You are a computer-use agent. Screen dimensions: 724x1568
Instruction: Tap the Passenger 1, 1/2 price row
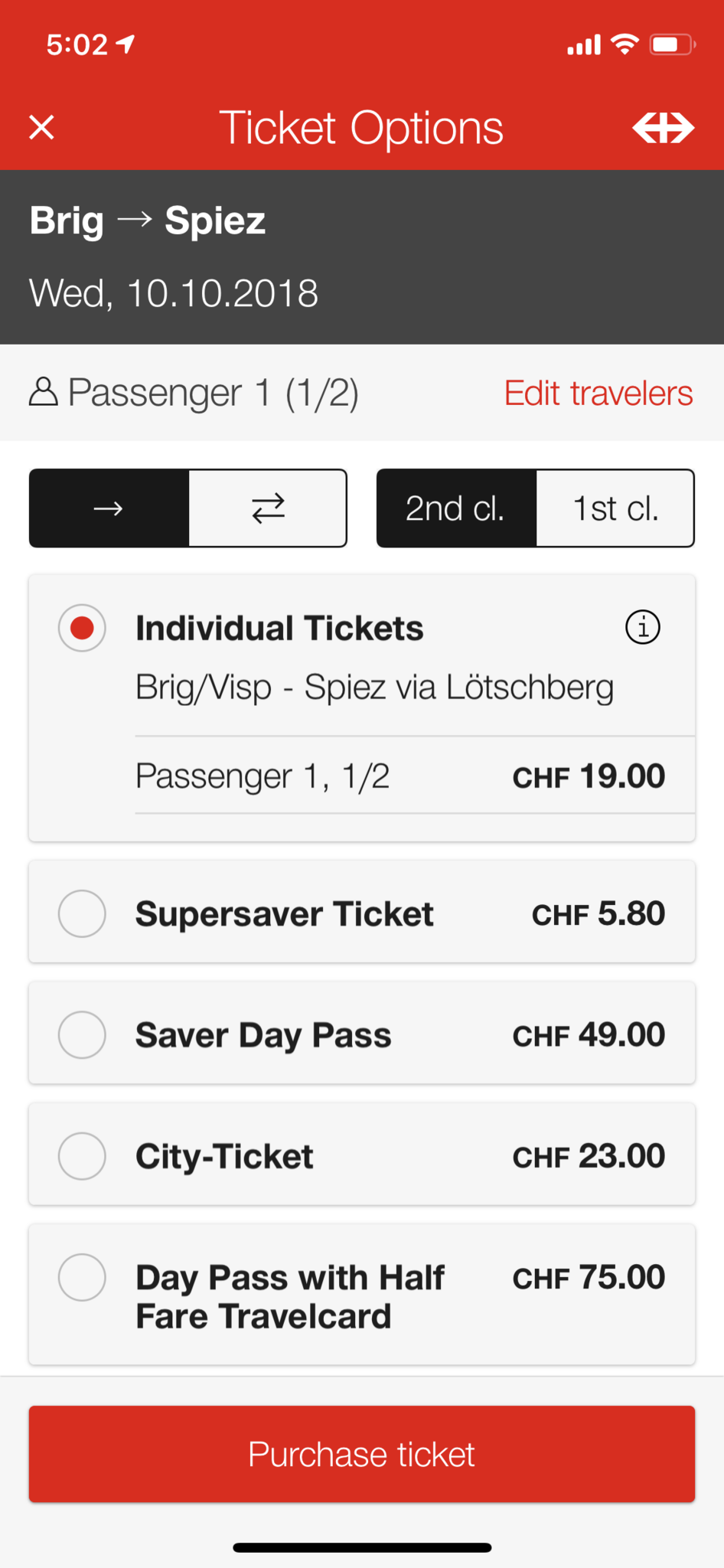[x=400, y=776]
